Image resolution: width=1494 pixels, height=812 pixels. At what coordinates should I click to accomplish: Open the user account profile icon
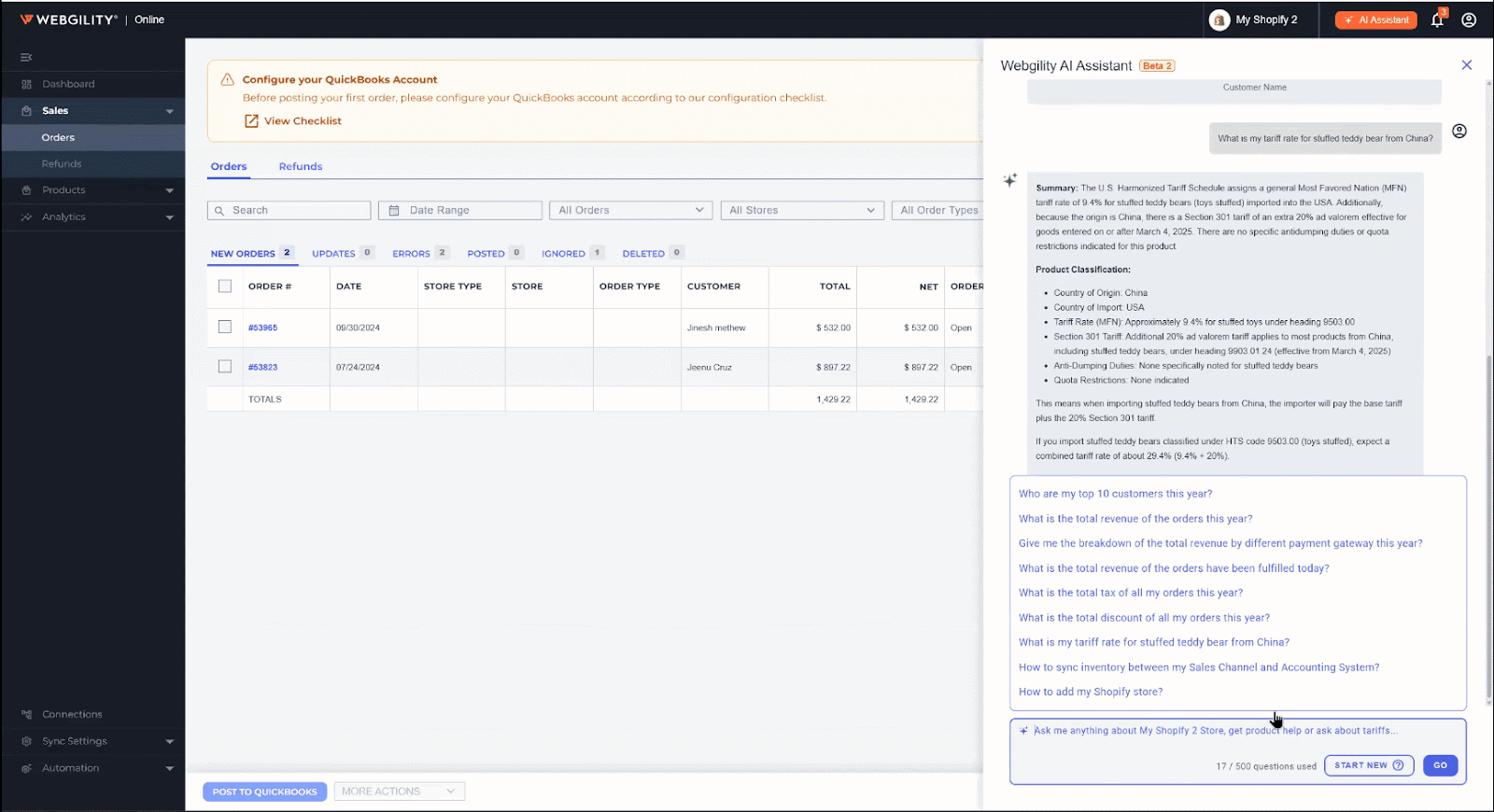1469,20
